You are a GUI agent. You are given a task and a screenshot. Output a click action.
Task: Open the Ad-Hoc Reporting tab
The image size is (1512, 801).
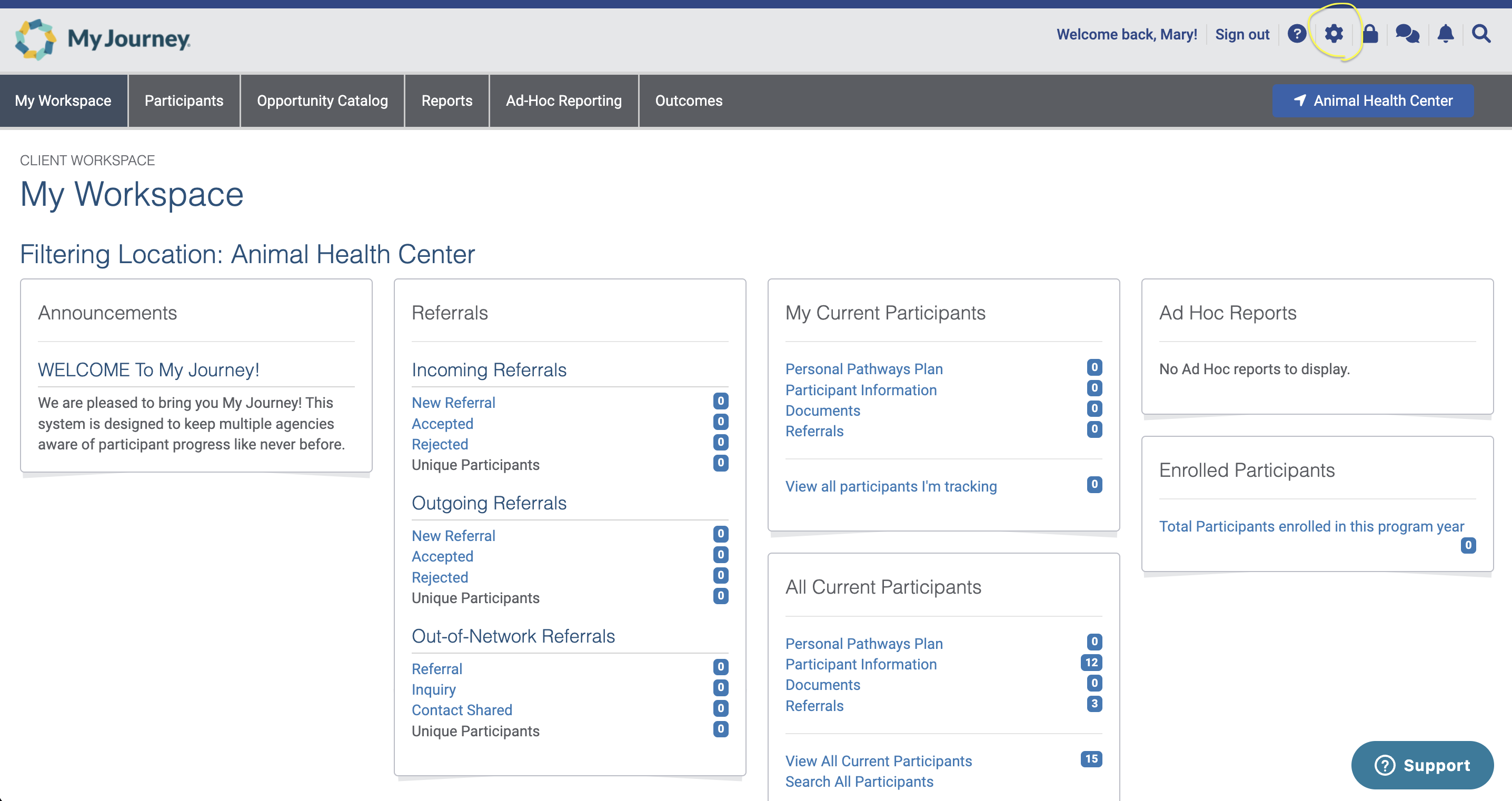click(x=563, y=101)
